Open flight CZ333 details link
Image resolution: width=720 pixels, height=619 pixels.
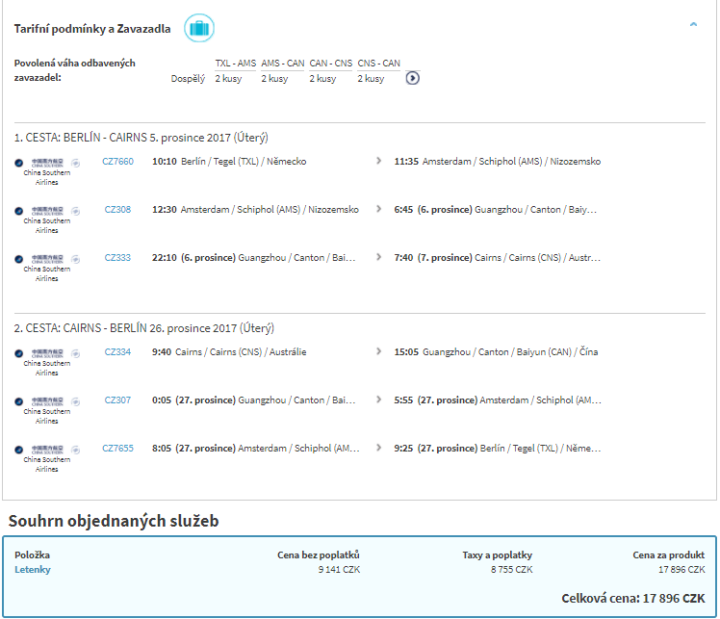pos(117,257)
